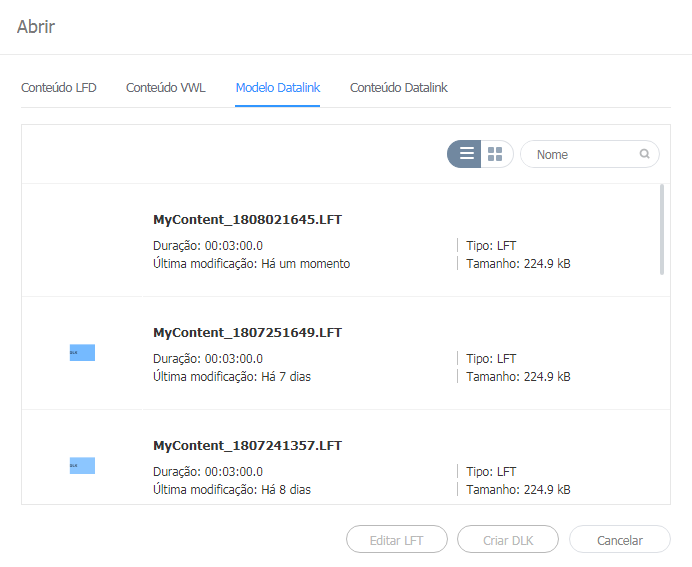
Task: Click the empty thumbnail of first item
Action: 82,240
